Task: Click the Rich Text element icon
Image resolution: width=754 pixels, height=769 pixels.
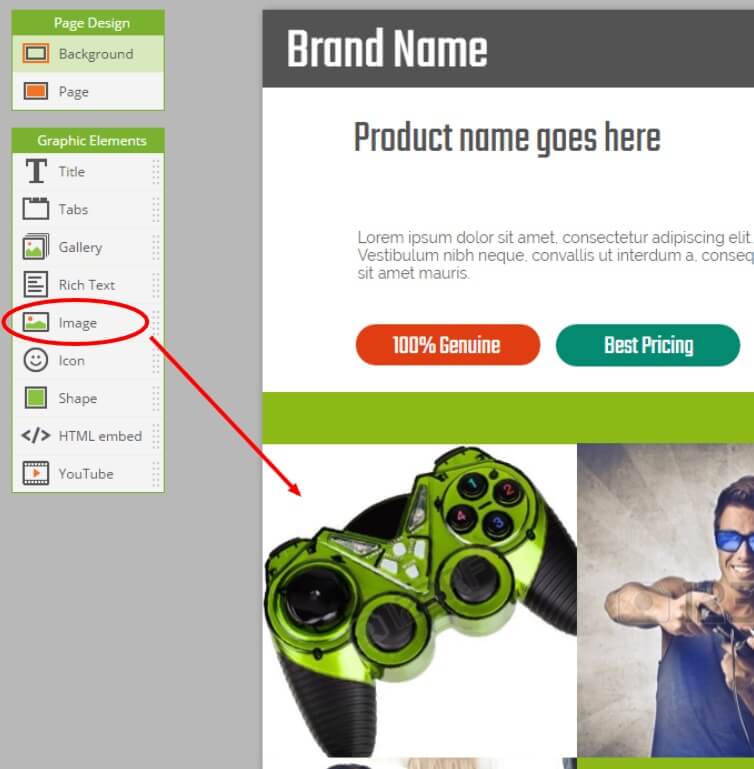Action: (36, 284)
